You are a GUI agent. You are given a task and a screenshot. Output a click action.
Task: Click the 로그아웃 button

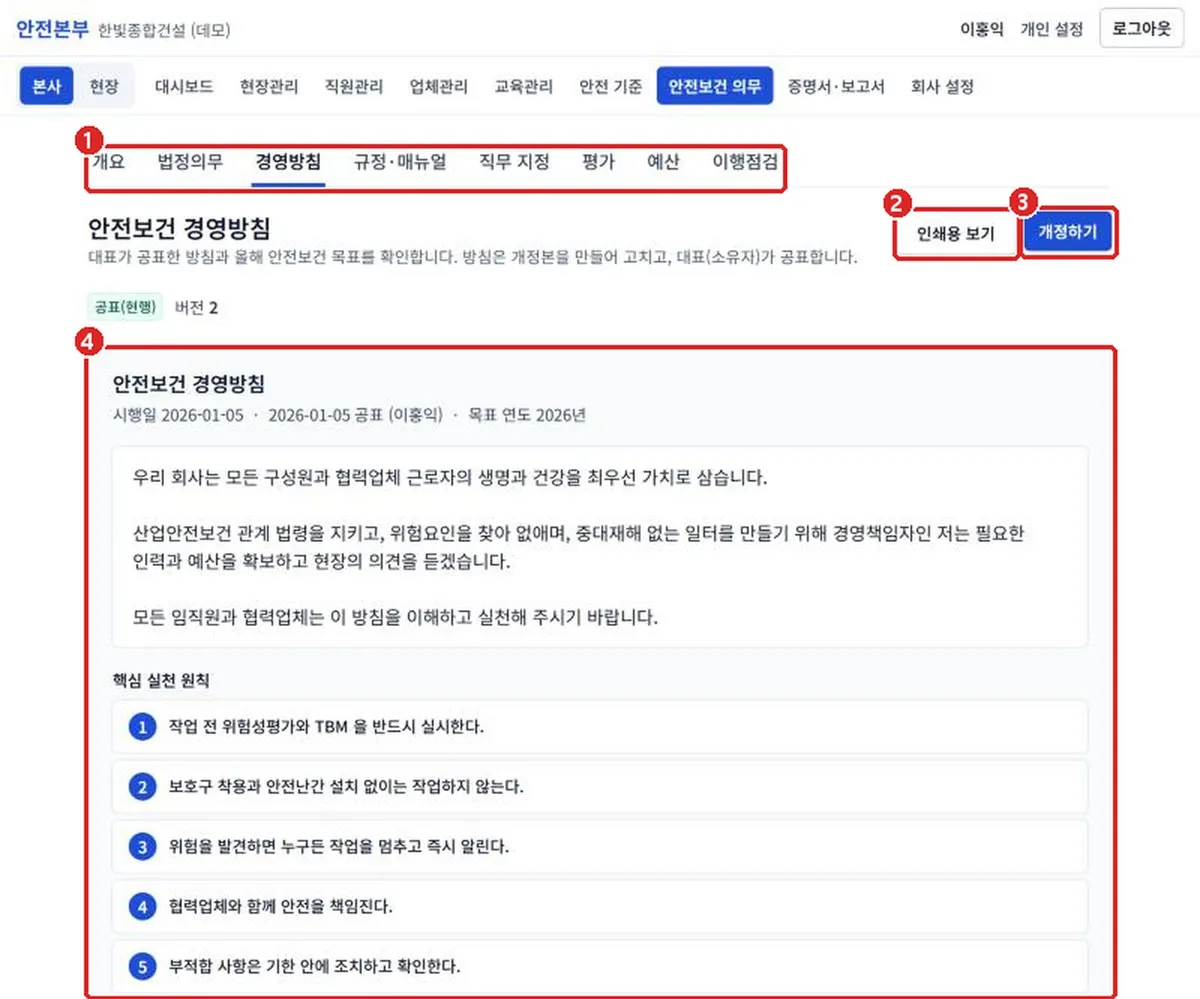[x=1142, y=29]
